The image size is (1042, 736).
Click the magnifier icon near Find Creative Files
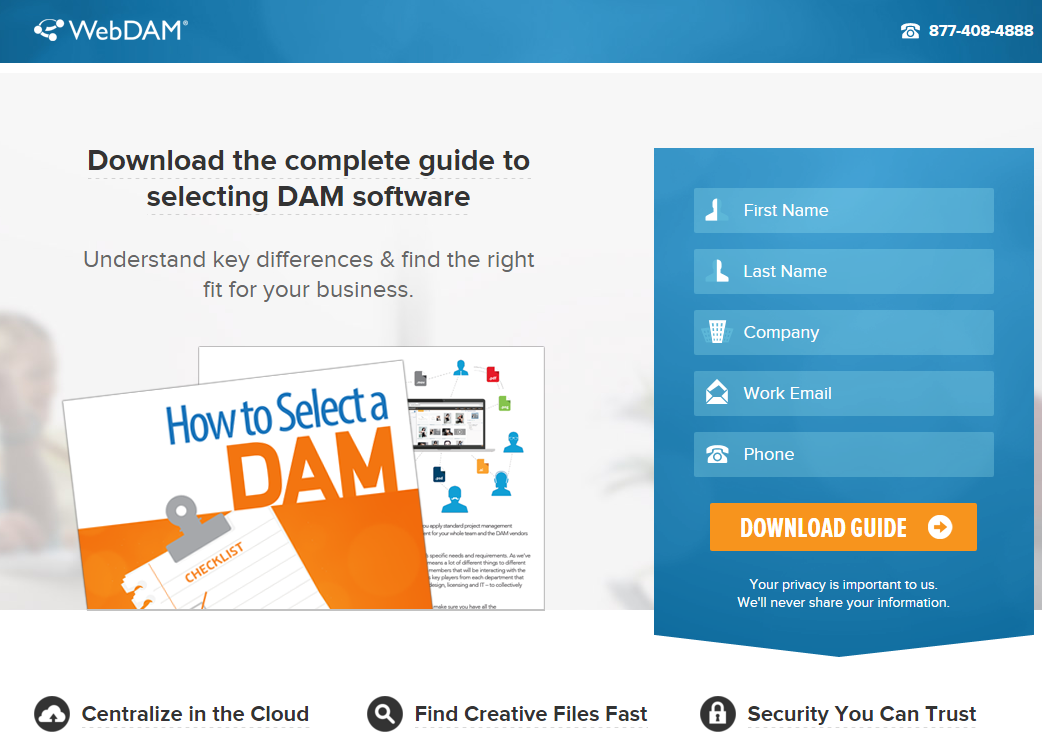[x=385, y=714]
